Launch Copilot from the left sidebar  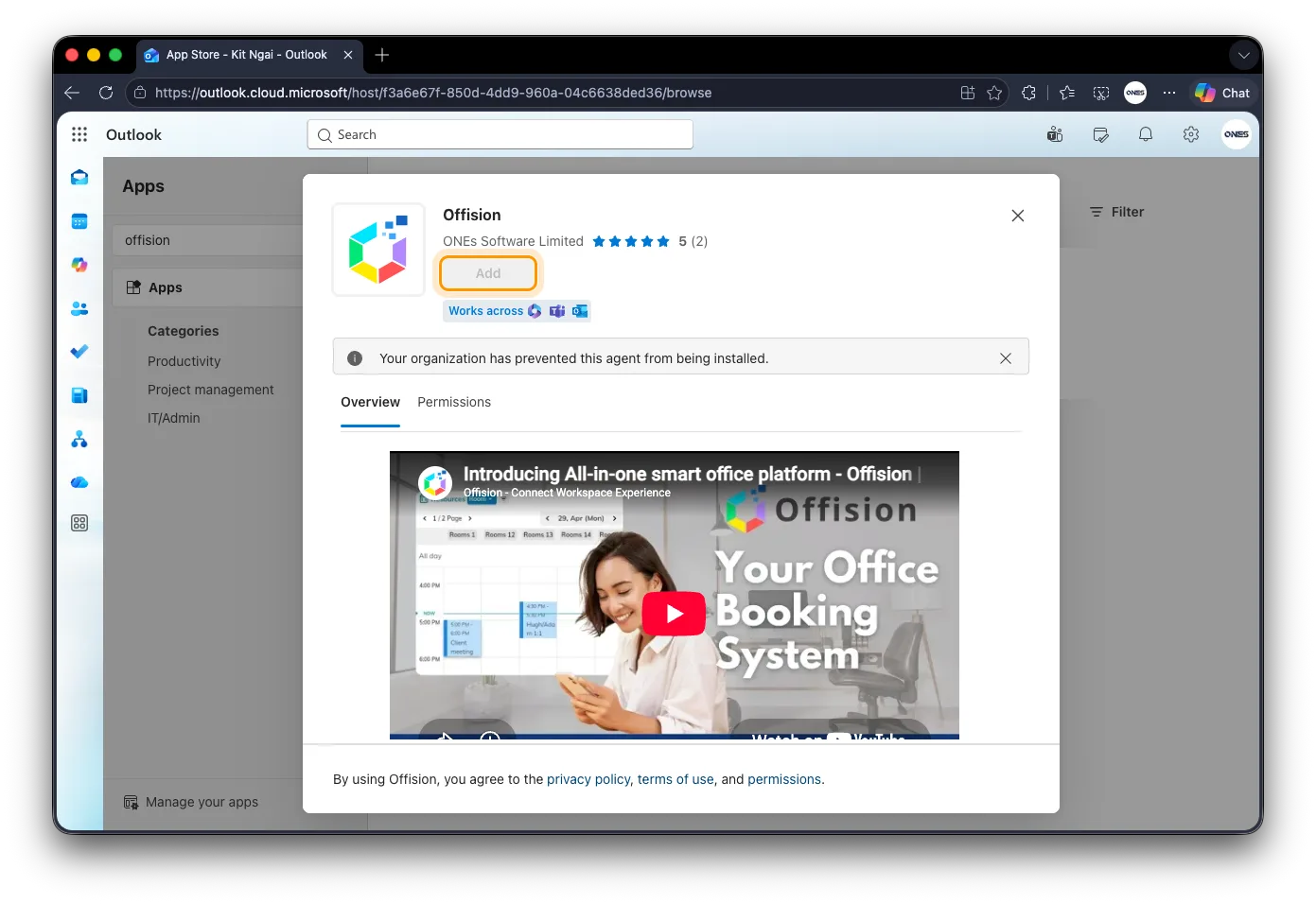click(79, 265)
